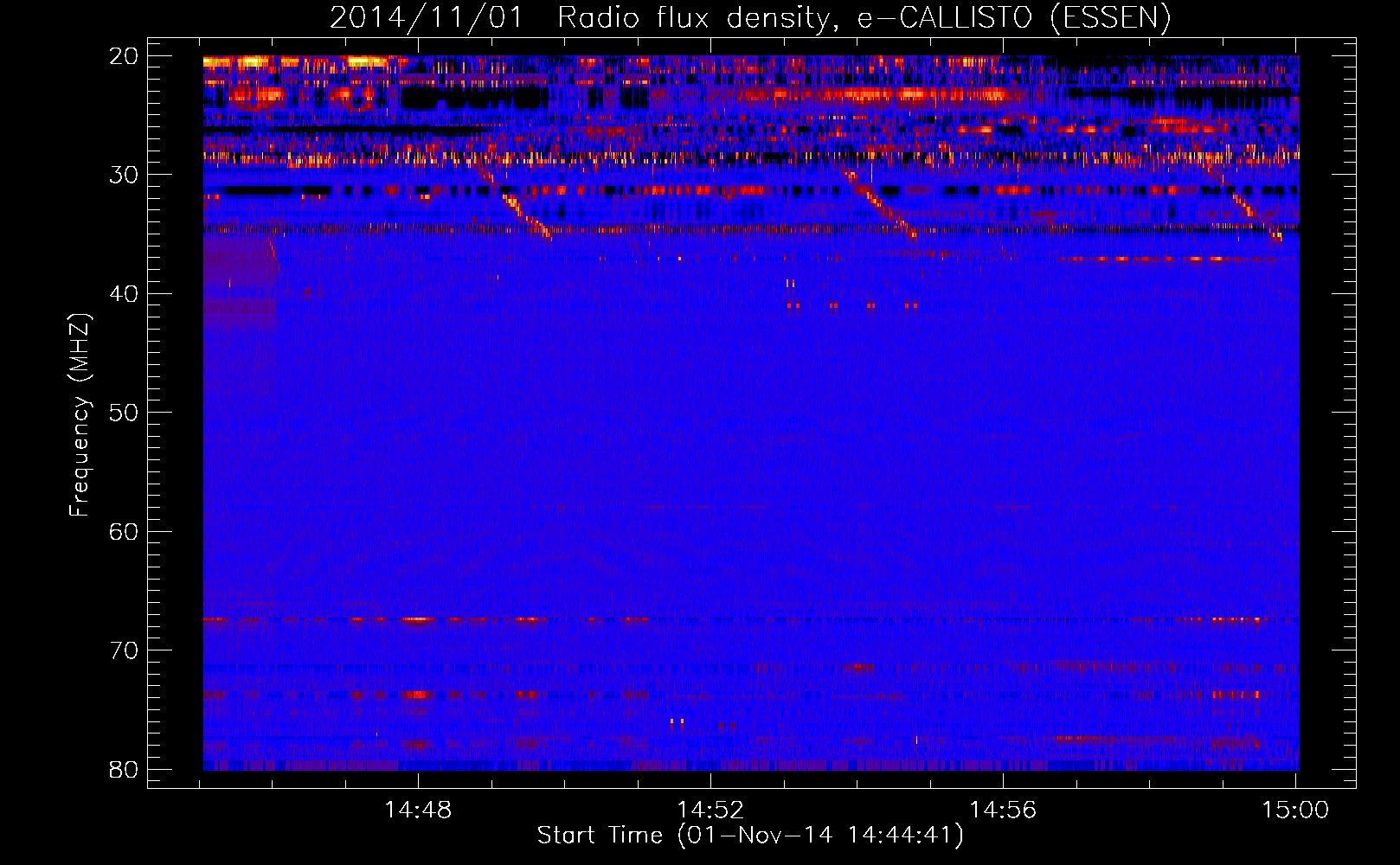This screenshot has width=1400, height=865.
Task: Click the 70 frequency tick label
Action: point(124,650)
